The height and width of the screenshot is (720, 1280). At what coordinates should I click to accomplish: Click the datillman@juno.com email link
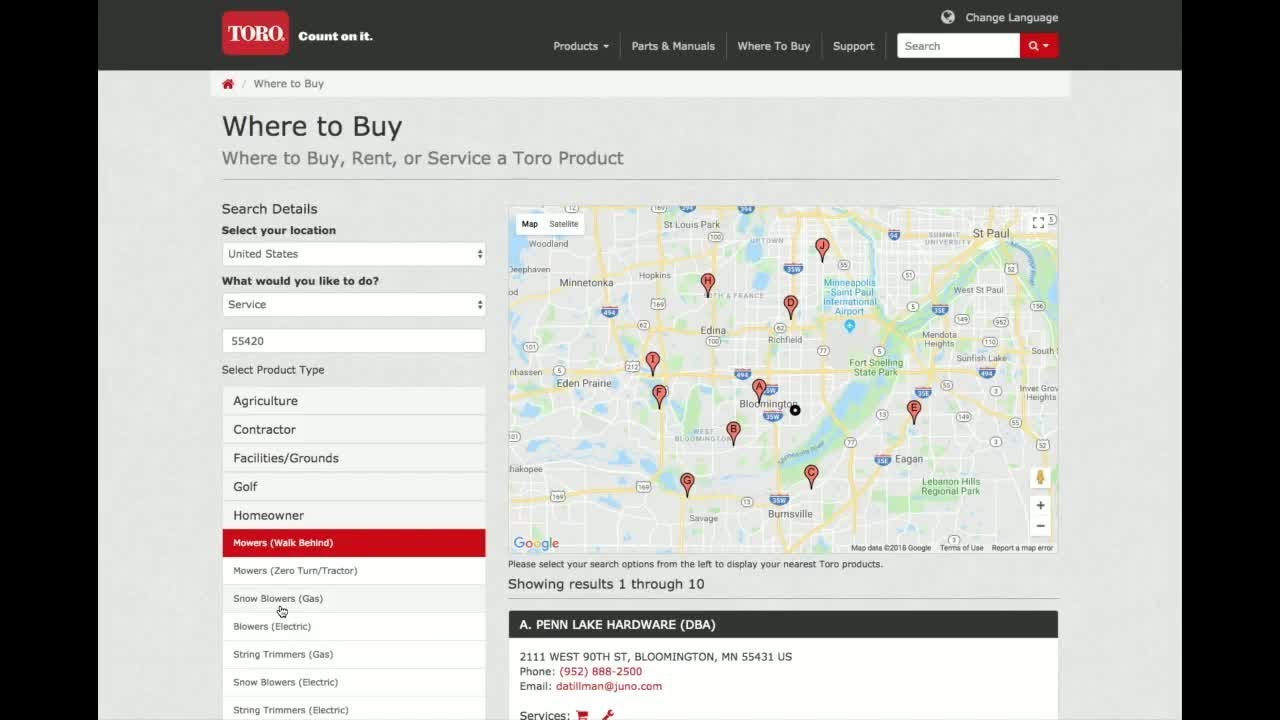609,686
